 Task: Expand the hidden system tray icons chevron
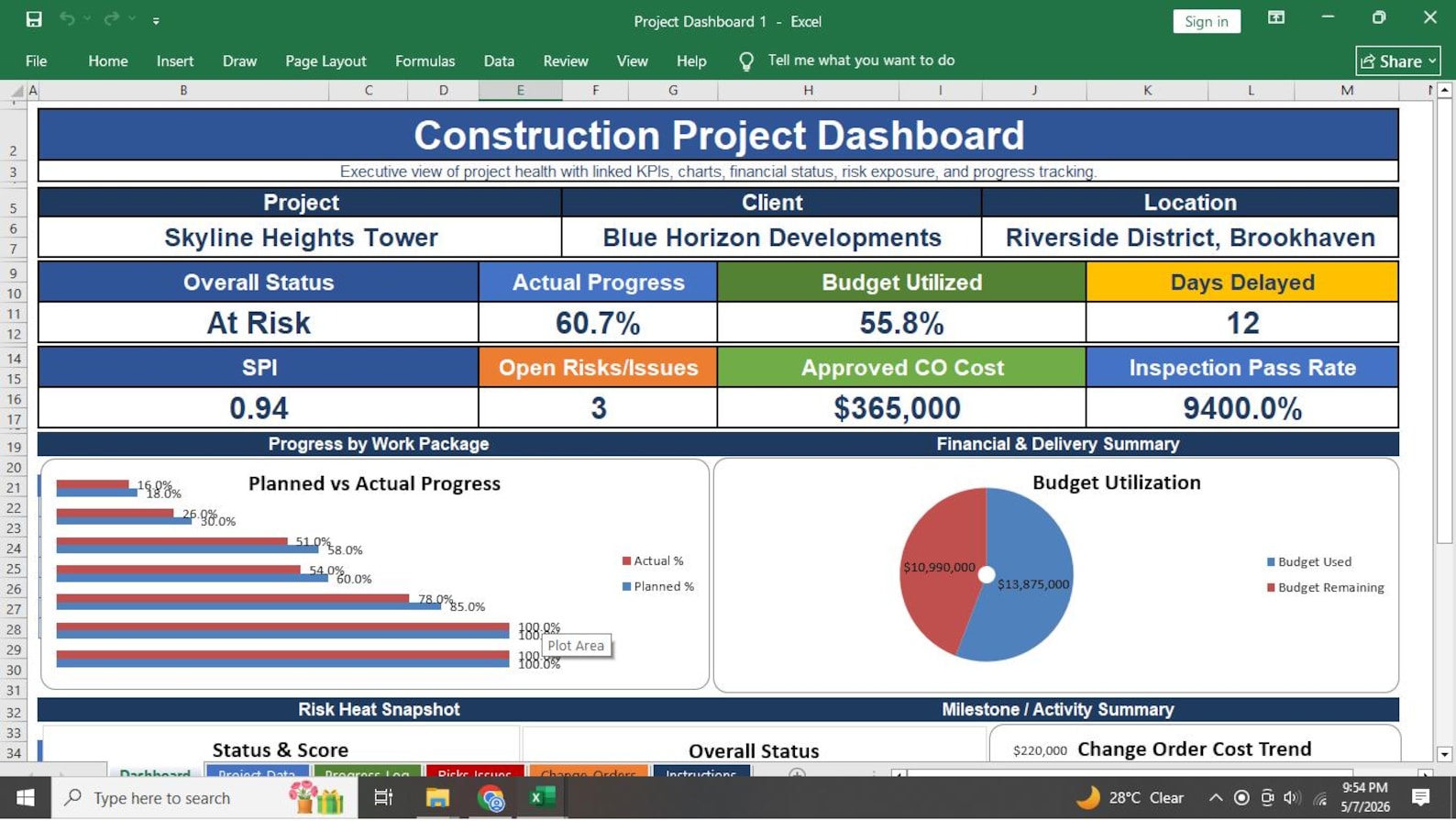pyautogui.click(x=1216, y=798)
